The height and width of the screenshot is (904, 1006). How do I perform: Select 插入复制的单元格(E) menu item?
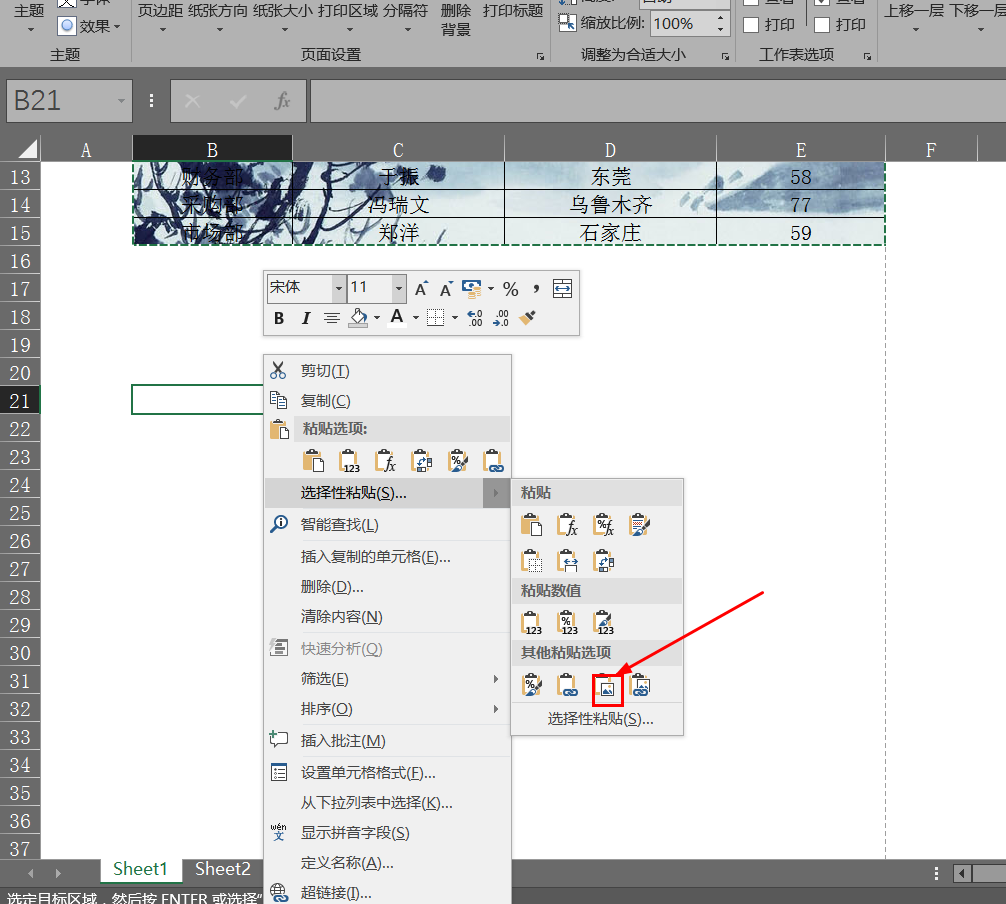(x=388, y=556)
